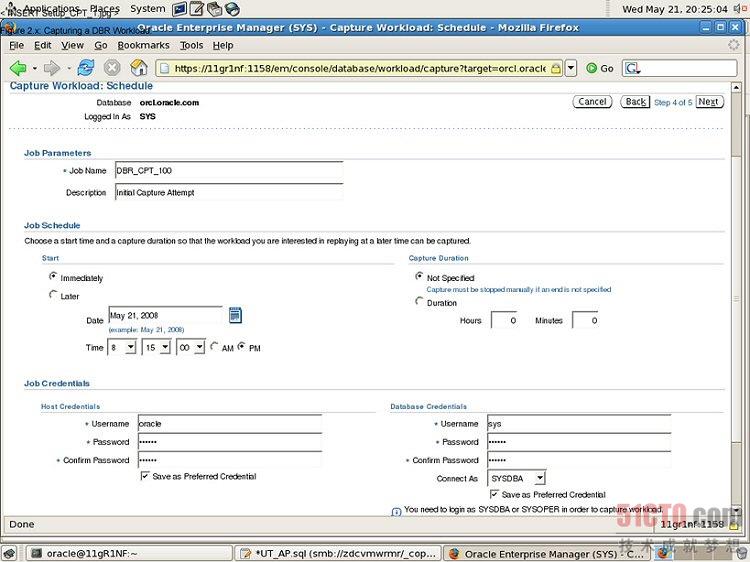The width and height of the screenshot is (750, 562).
Task: Select the Duration radio button
Action: [419, 302]
